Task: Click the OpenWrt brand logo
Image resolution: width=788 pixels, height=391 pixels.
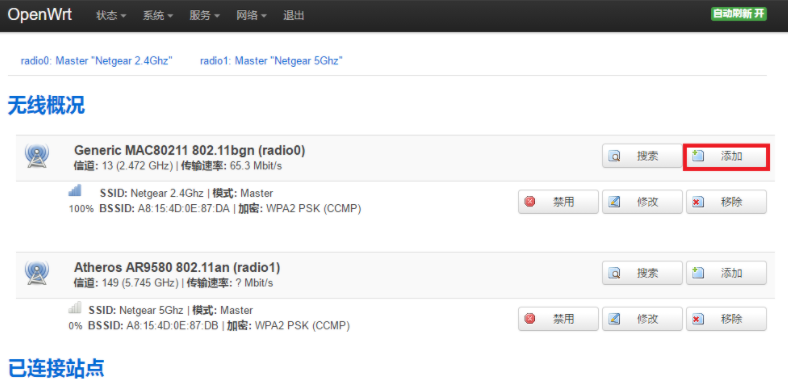Action: click(x=40, y=15)
